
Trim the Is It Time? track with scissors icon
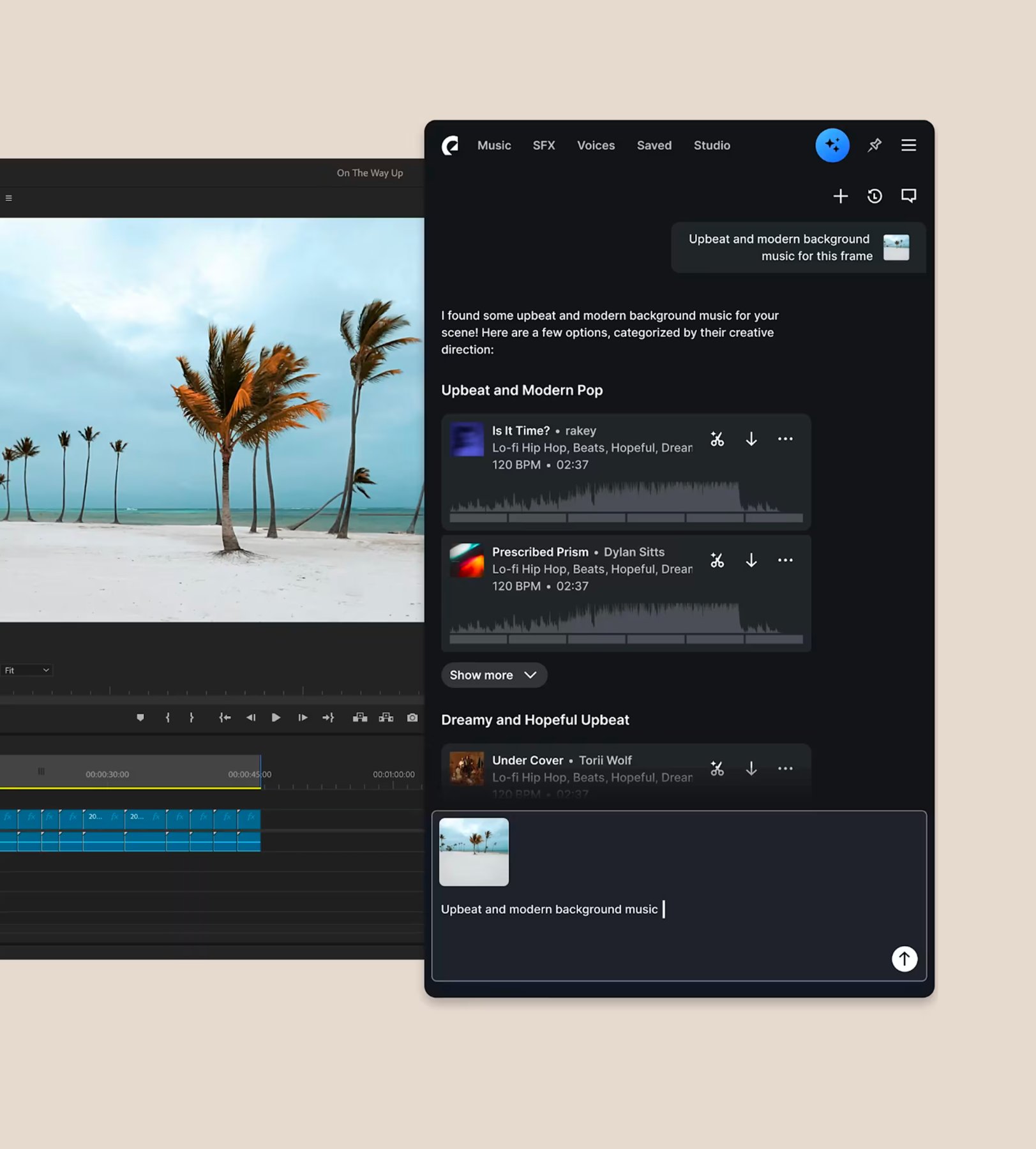[717, 439]
